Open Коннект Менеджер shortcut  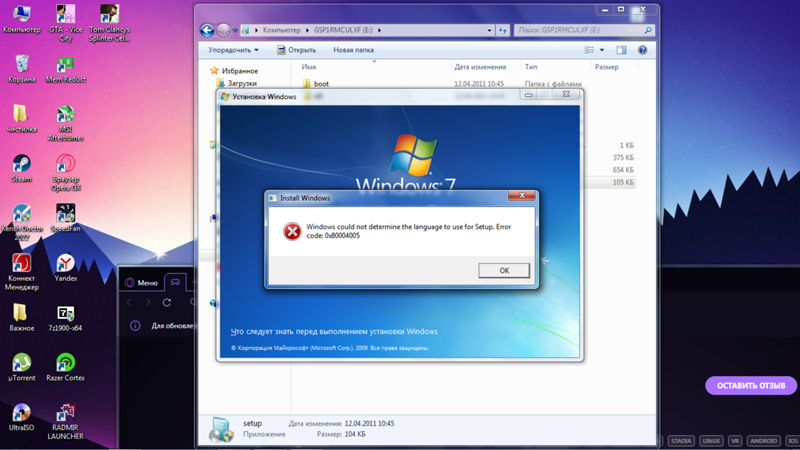tap(21, 272)
